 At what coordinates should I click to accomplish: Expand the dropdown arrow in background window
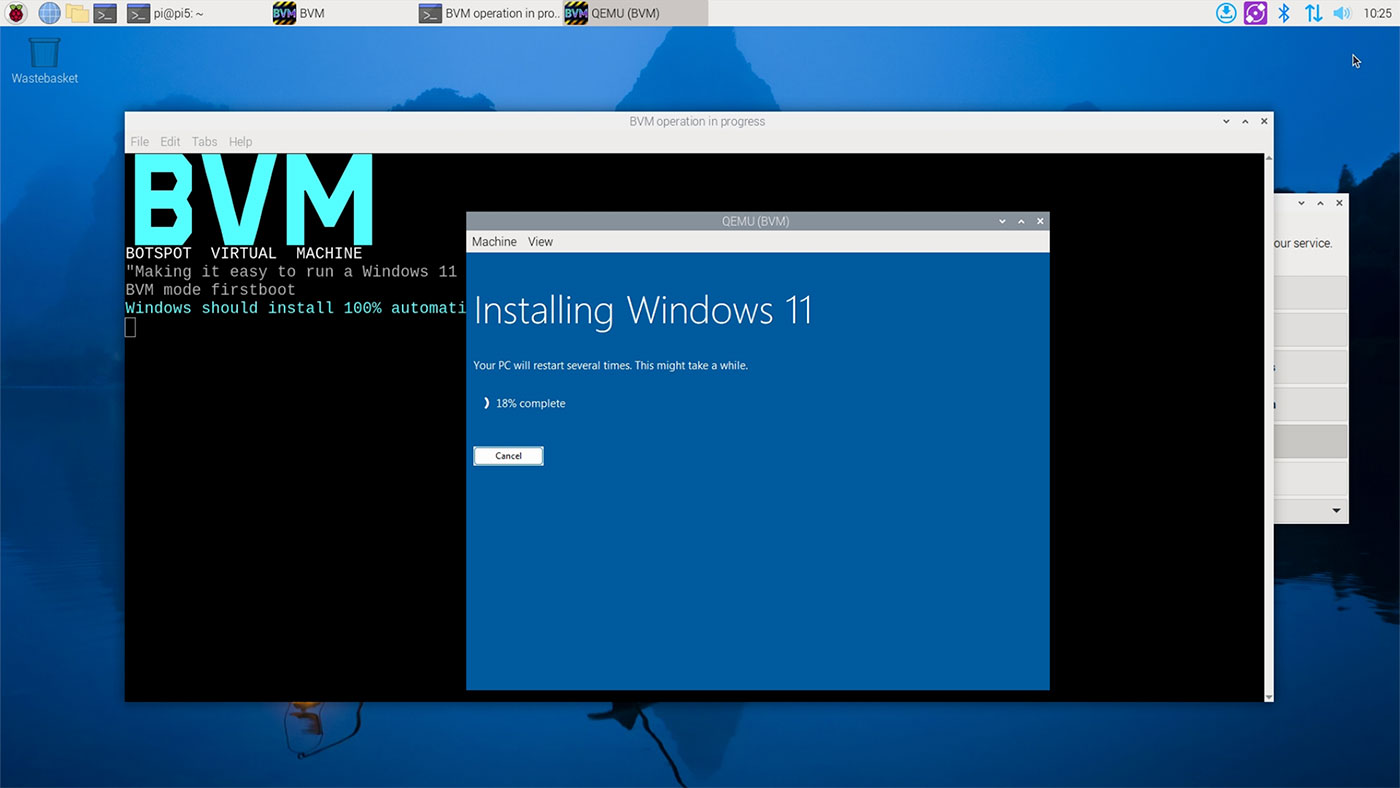1337,511
